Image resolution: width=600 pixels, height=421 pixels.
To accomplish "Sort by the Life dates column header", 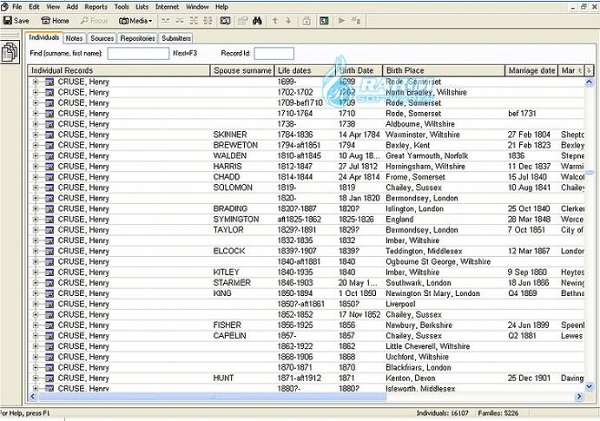I will click(x=295, y=71).
